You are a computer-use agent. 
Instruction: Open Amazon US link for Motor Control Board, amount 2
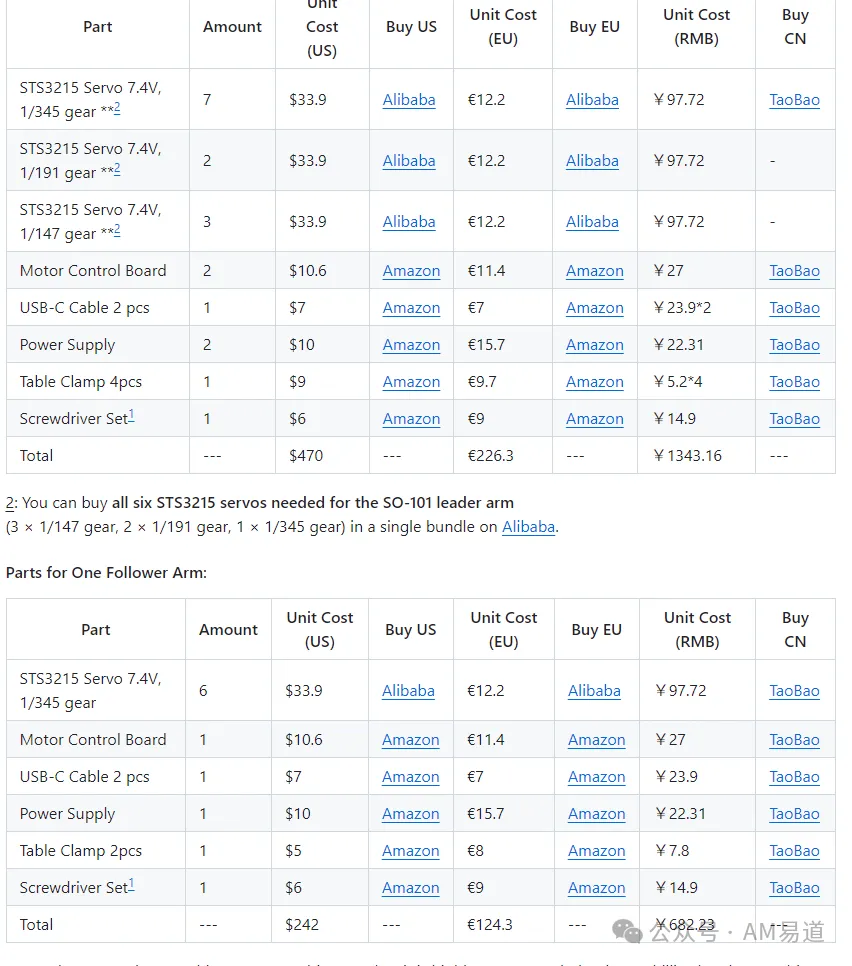411,271
